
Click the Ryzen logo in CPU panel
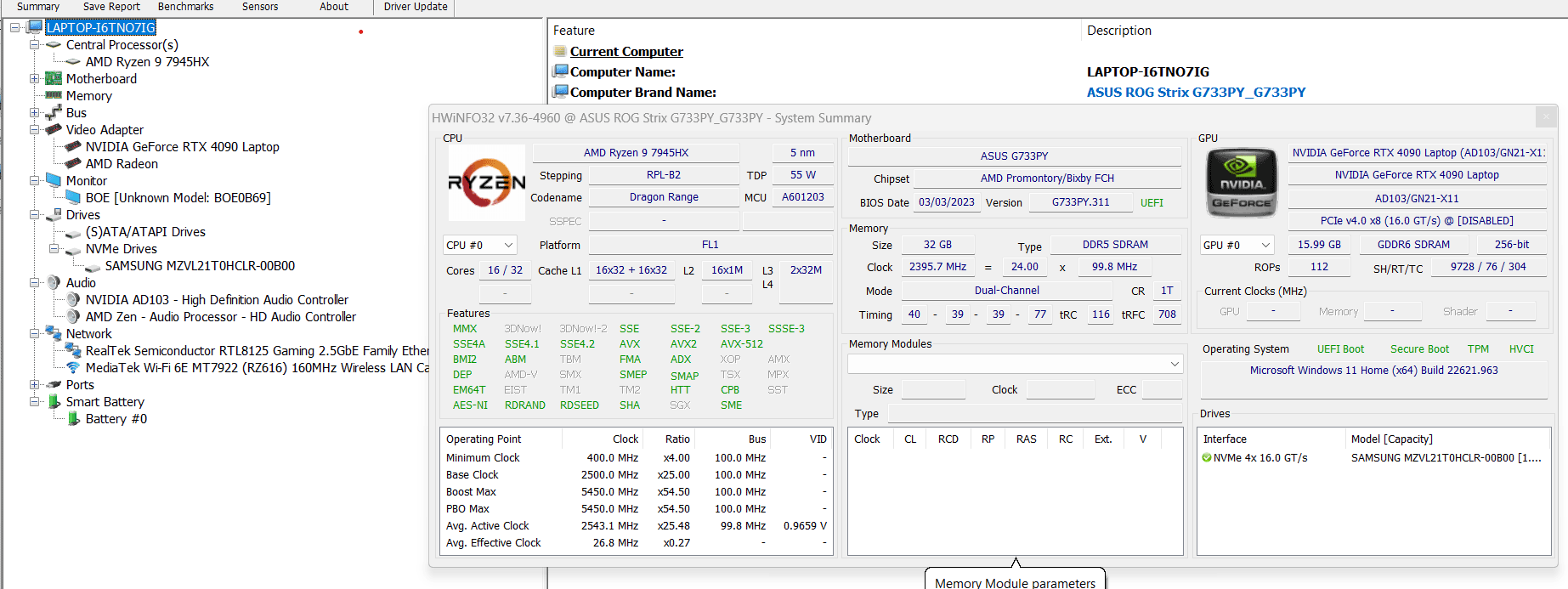pyautogui.click(x=487, y=183)
